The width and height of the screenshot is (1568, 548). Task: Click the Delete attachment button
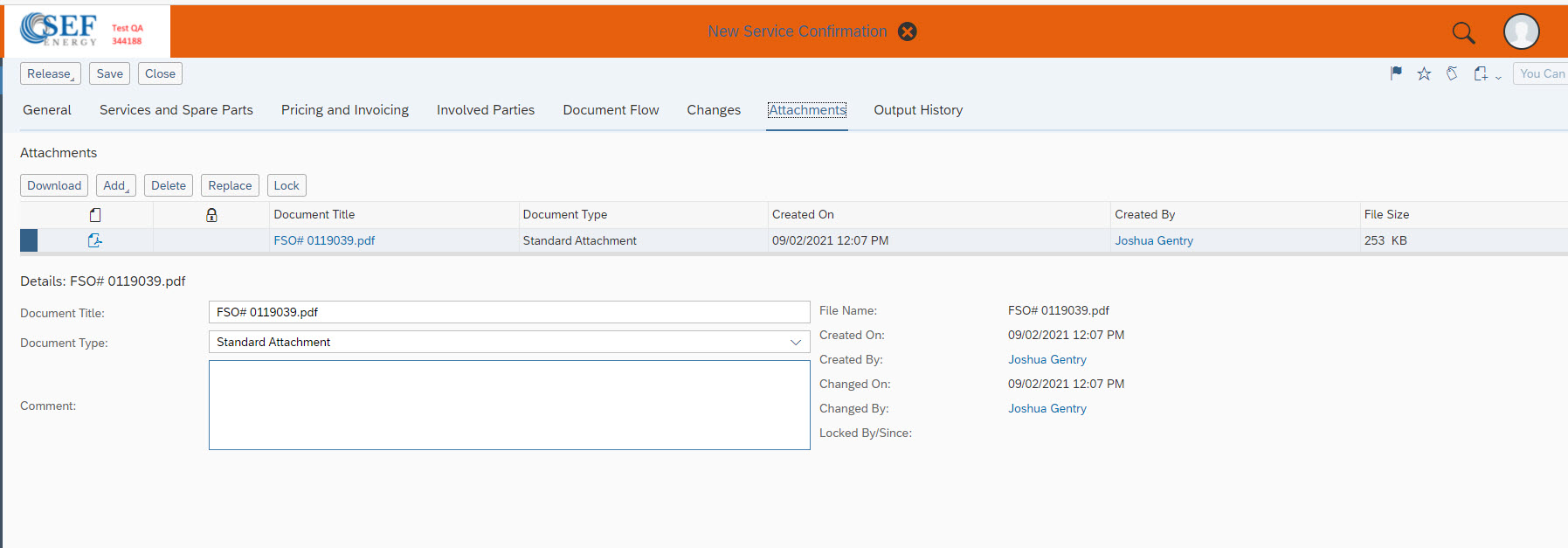coord(169,185)
